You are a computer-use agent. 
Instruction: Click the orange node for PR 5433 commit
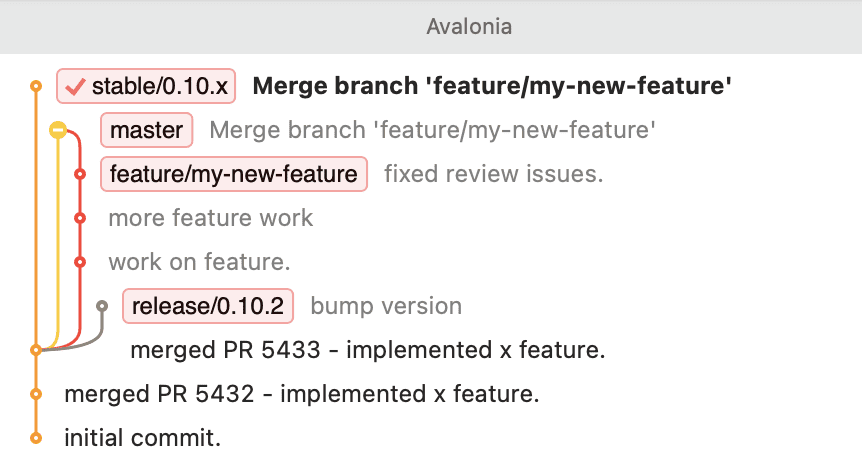click(36, 350)
